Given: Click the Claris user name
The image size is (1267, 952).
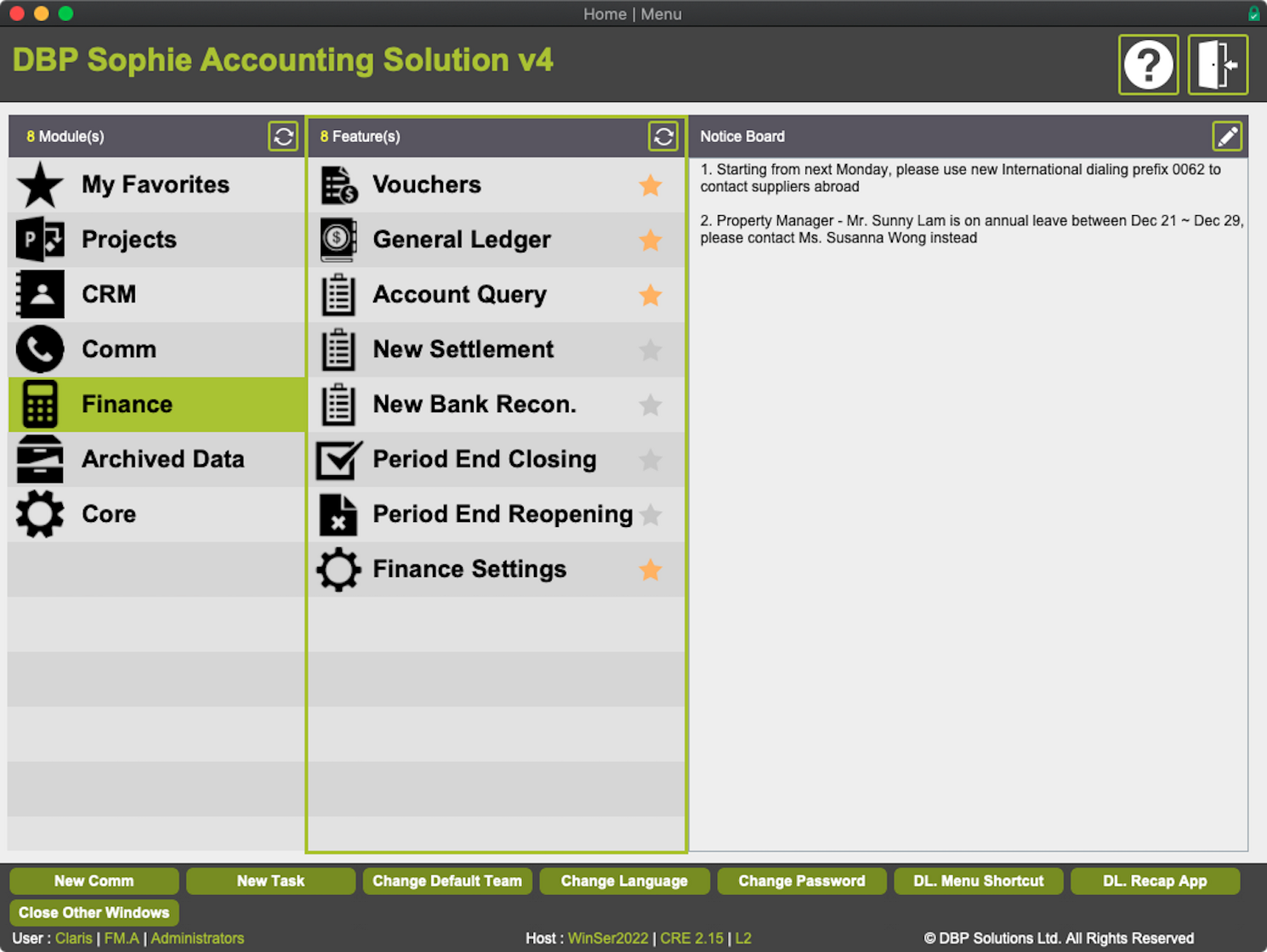Looking at the screenshot, I should (x=74, y=938).
